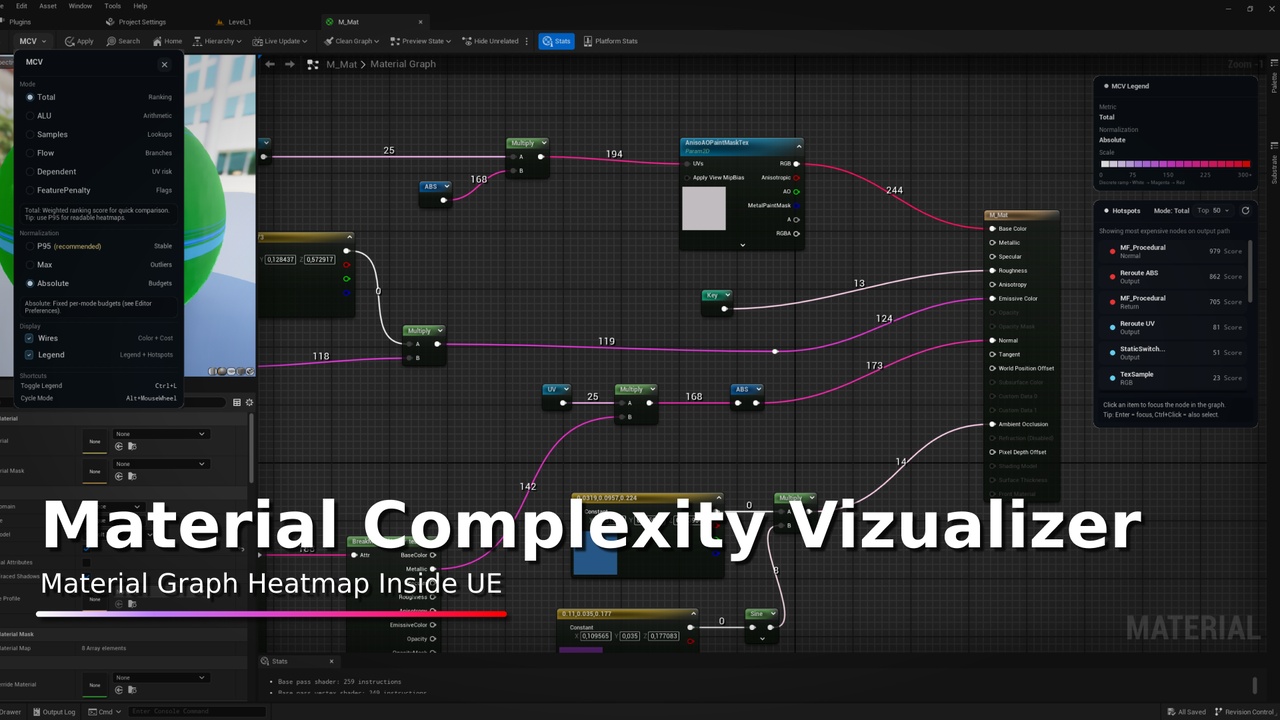Click the Search toolbar button

point(123,41)
